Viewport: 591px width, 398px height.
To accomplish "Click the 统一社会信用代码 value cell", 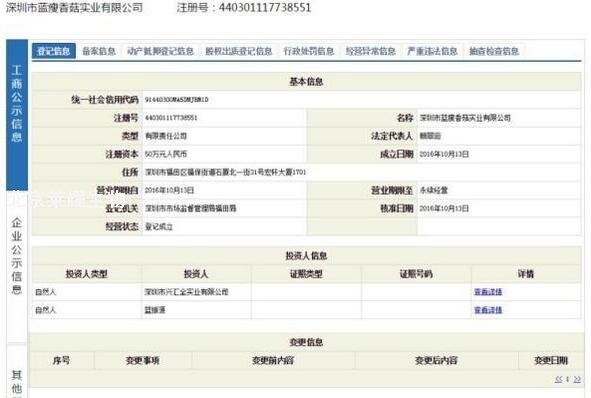I will pyautogui.click(x=361, y=100).
